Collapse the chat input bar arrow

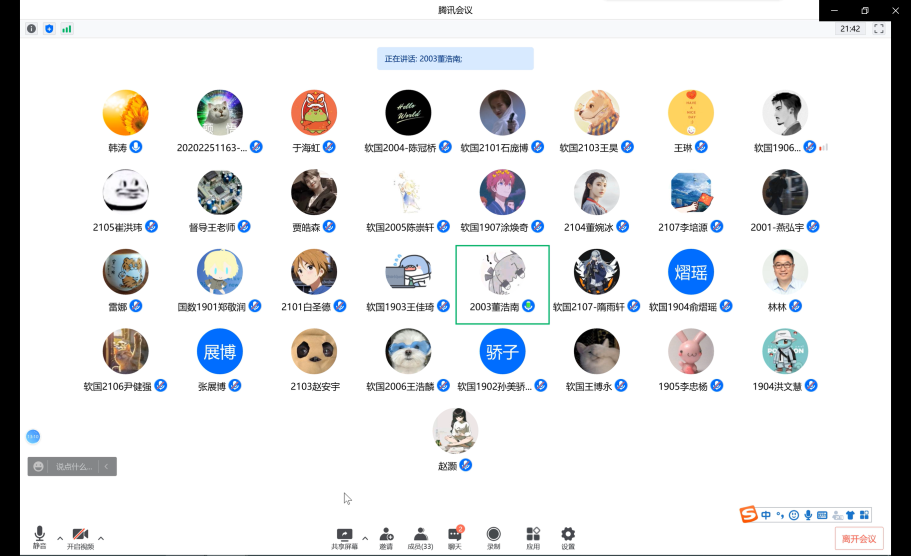coord(107,467)
